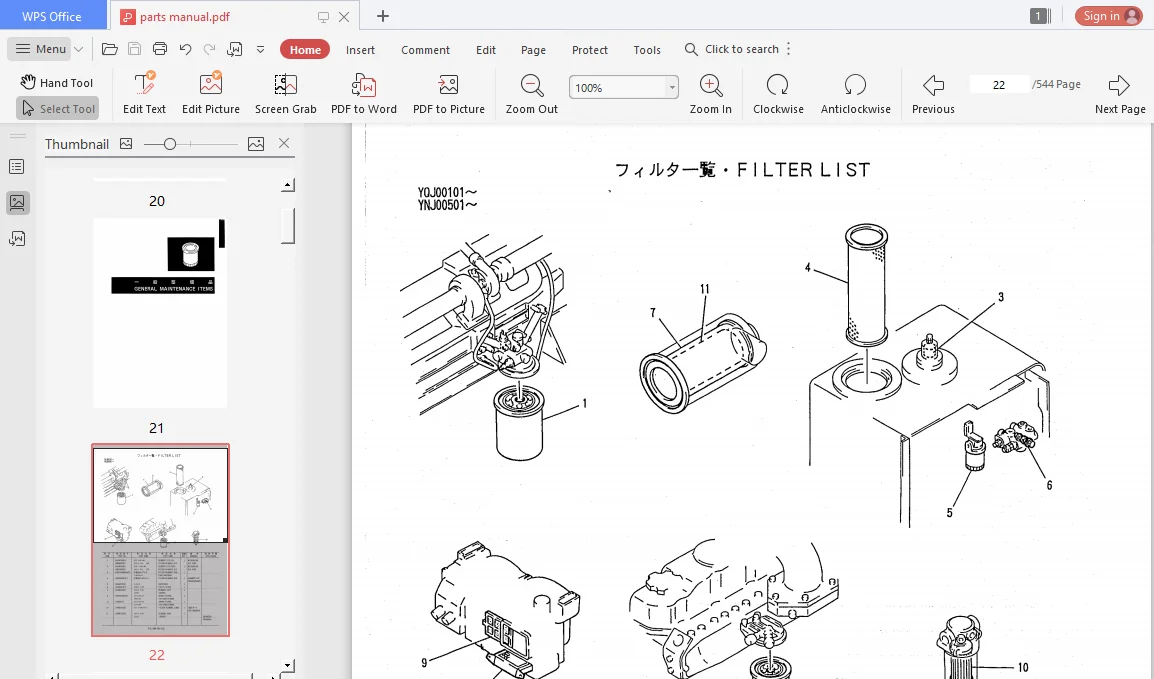This screenshot has width=1154, height=679.
Task: Switch to the Insert tab
Action: 360,50
